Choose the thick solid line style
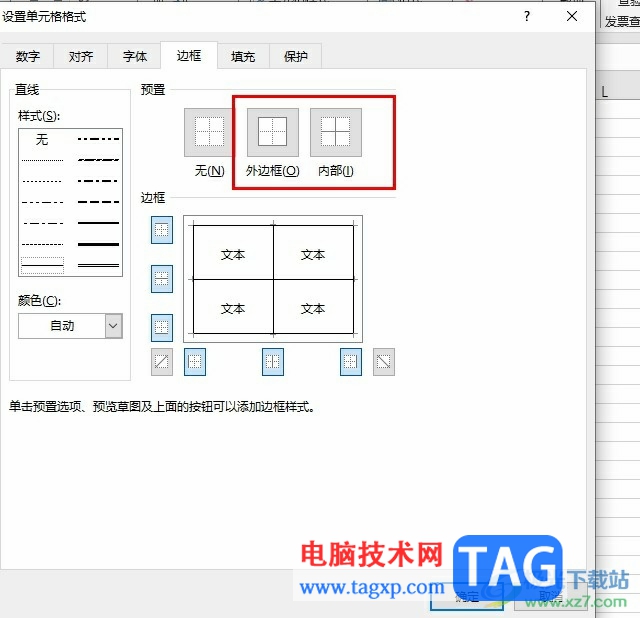 (x=98, y=245)
